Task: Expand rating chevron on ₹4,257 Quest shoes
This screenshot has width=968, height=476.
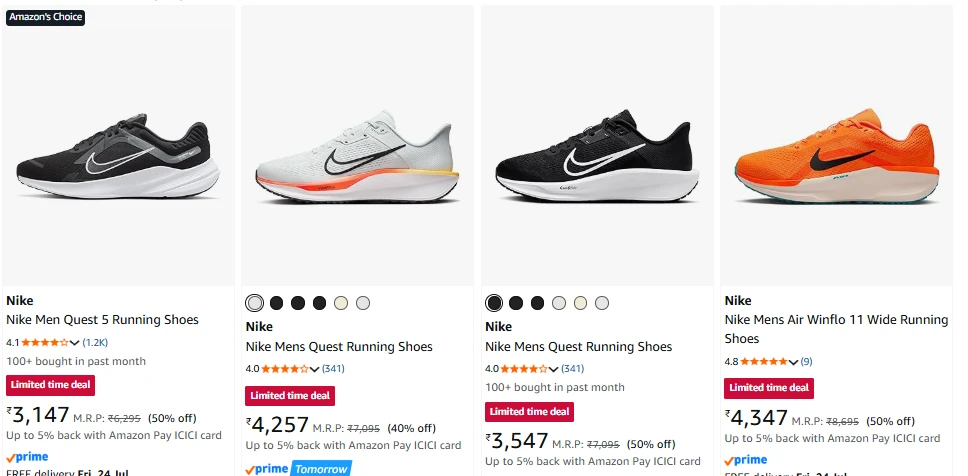Action: [x=314, y=369]
